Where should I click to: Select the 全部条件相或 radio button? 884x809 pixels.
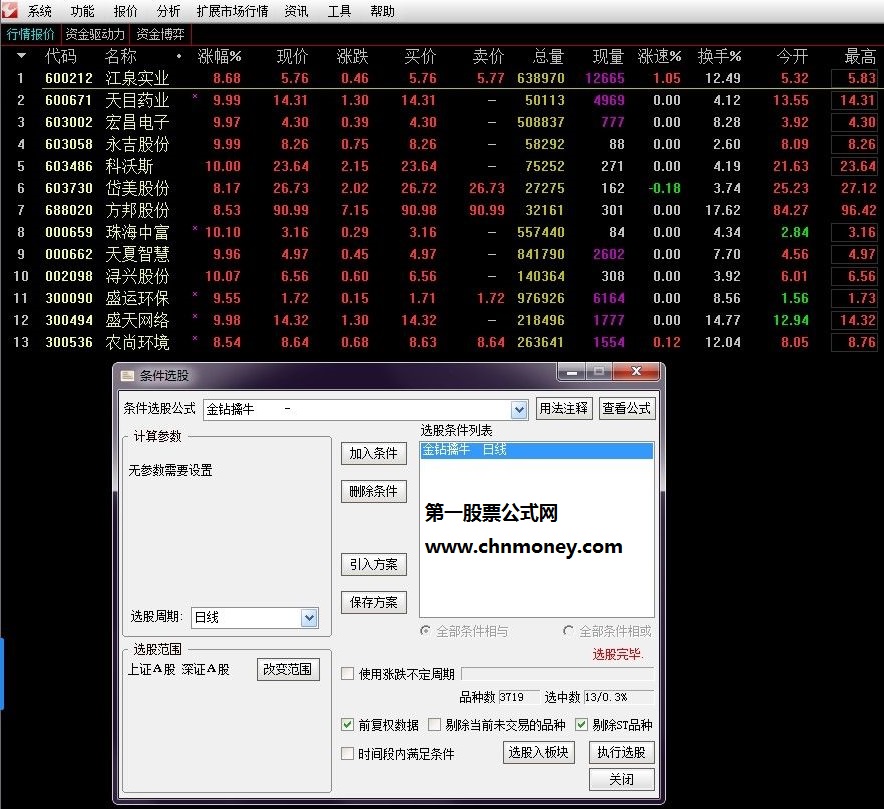568,631
